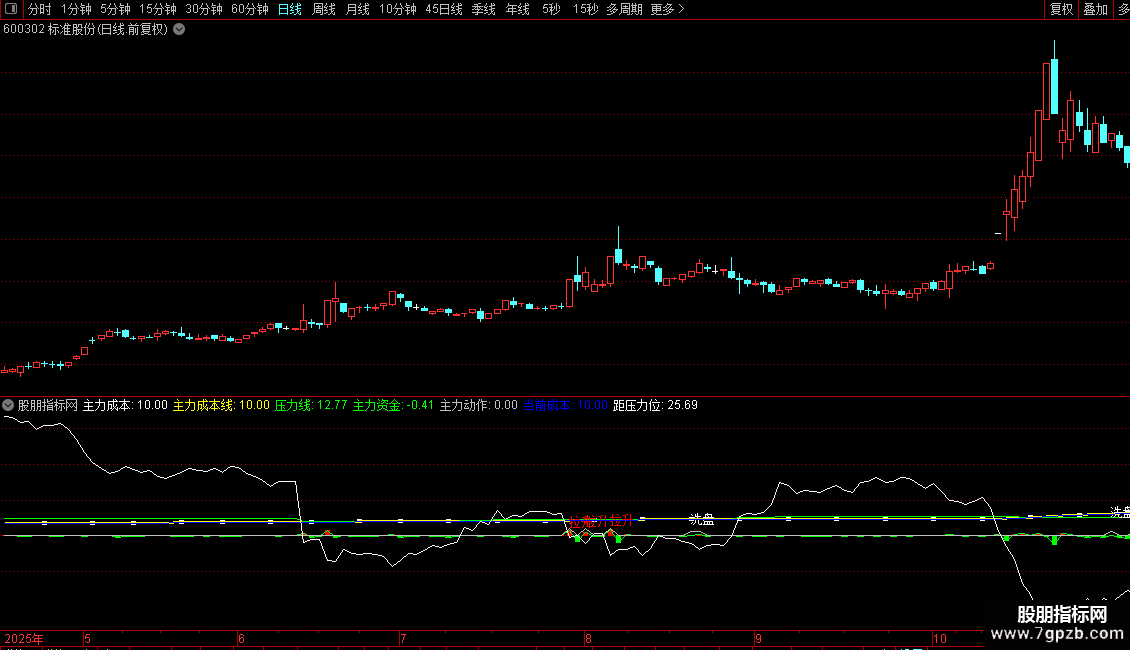
Task: Choose the 15分钟 period
Action: coord(157,9)
